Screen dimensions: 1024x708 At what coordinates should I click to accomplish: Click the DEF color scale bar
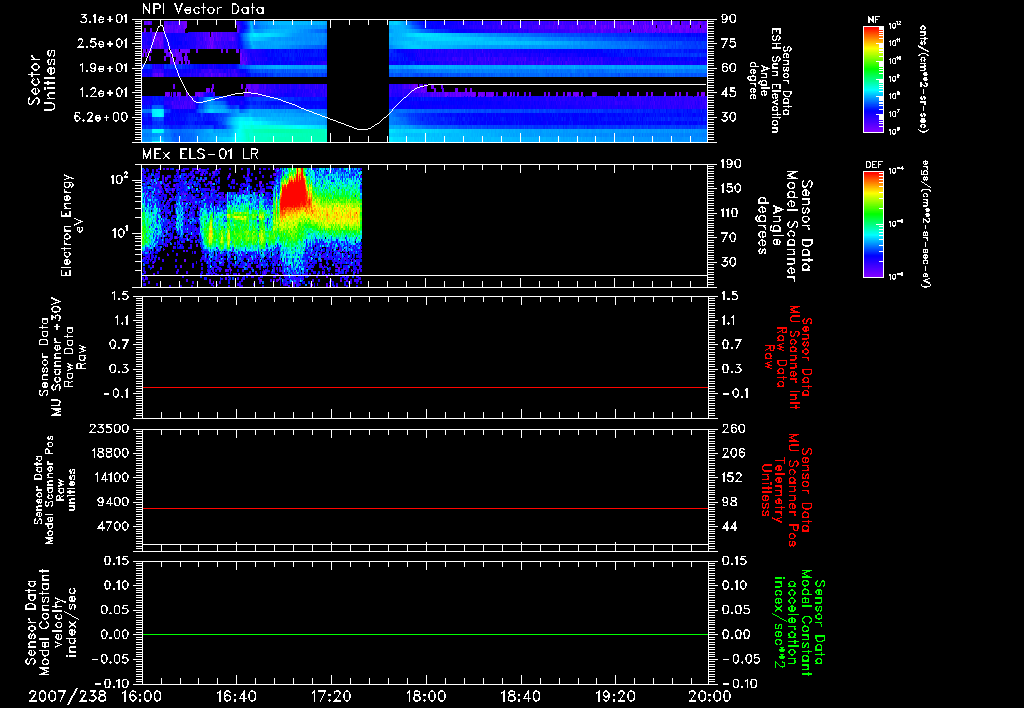click(x=873, y=223)
